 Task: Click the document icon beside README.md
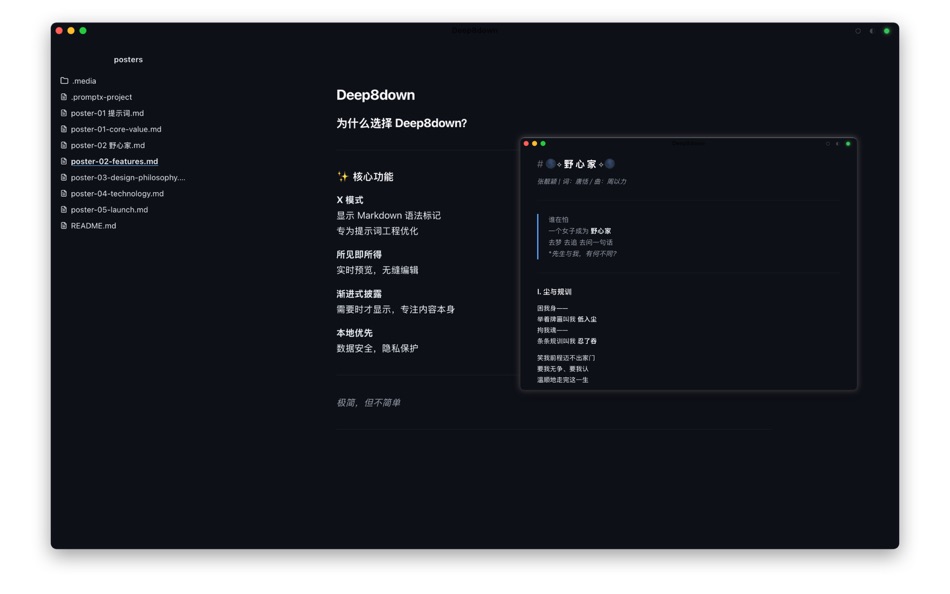click(x=63, y=226)
